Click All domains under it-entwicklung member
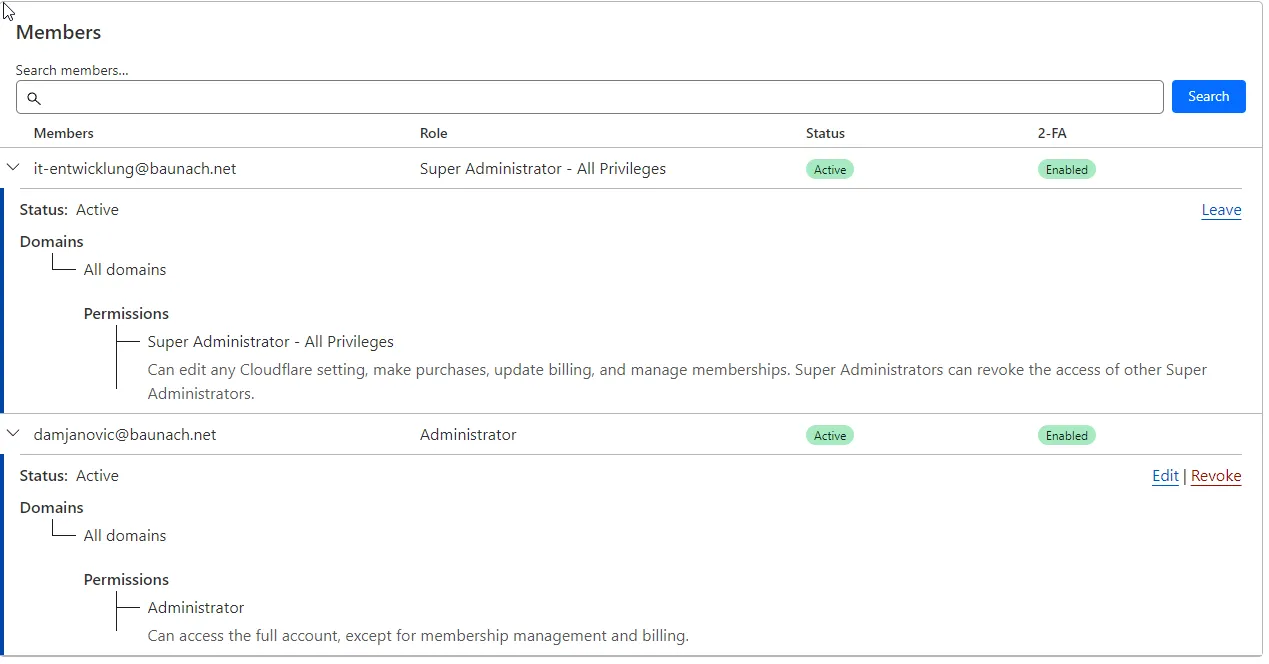The image size is (1269, 664). point(125,270)
